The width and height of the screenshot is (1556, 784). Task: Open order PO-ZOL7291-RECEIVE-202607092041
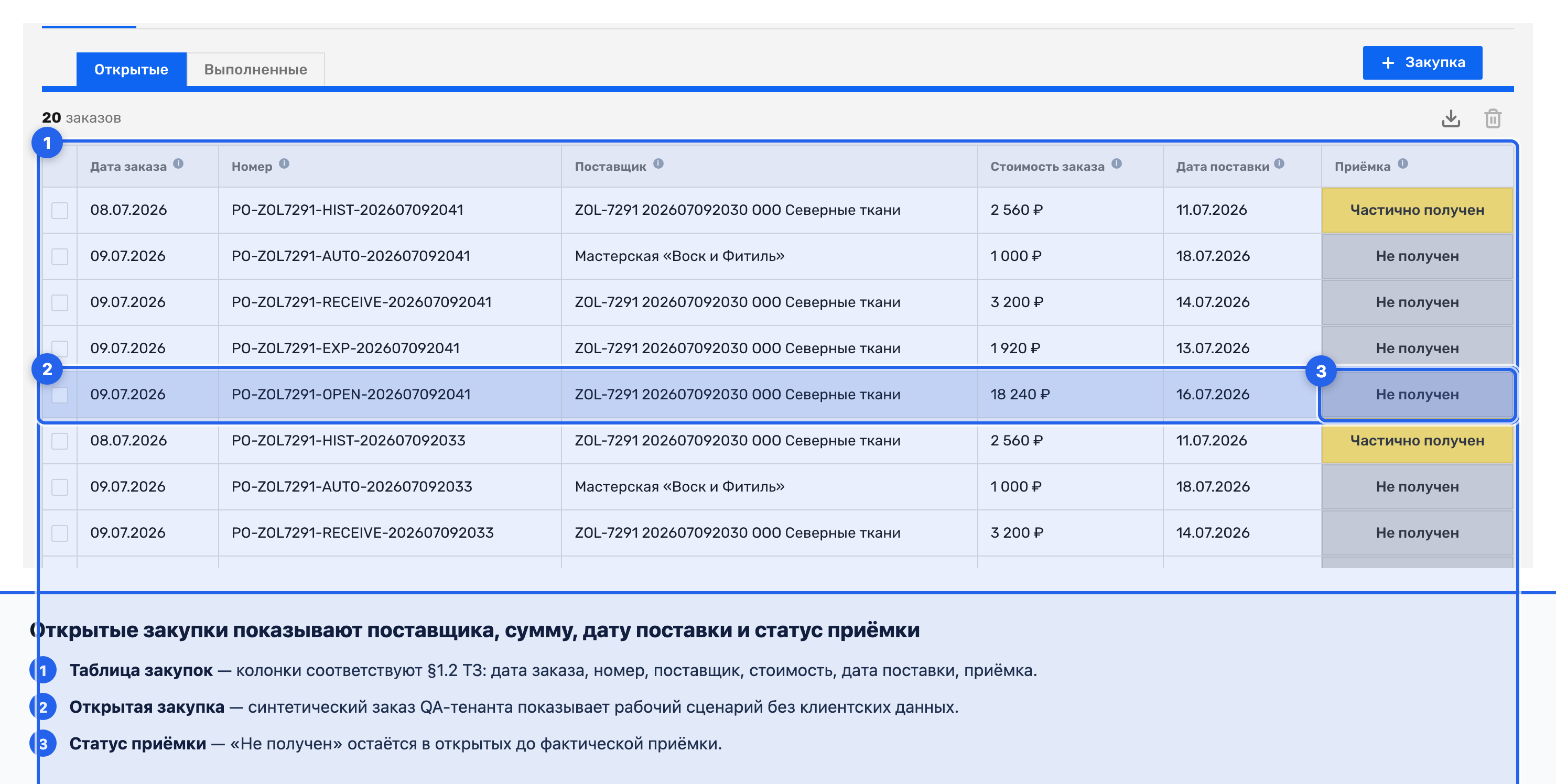click(x=361, y=302)
